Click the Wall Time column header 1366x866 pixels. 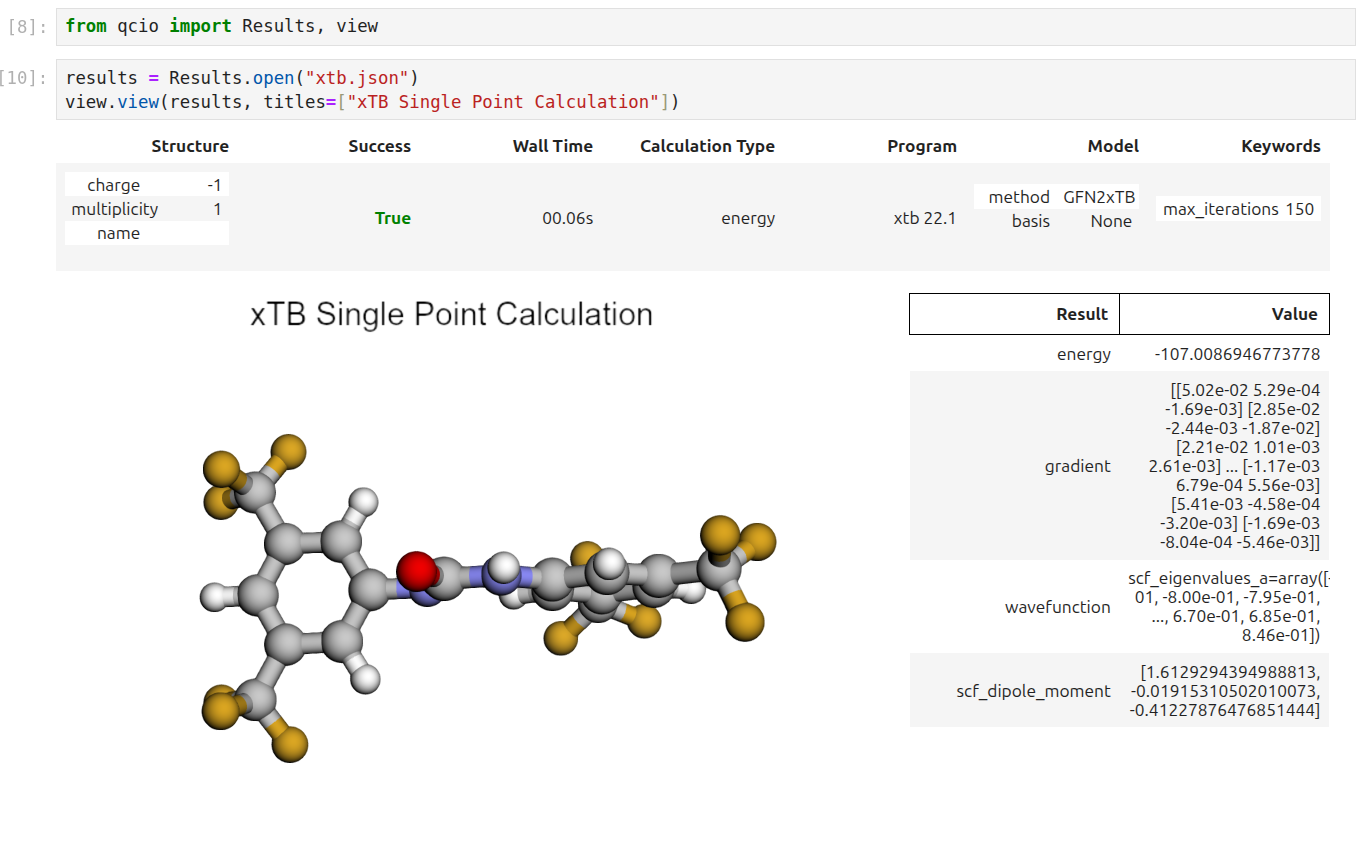click(x=552, y=146)
